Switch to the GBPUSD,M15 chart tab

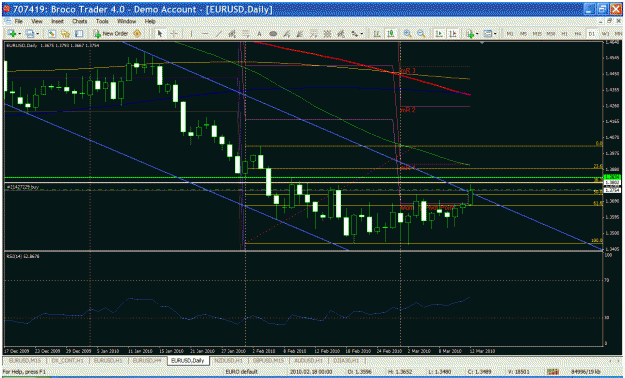click(x=268, y=360)
